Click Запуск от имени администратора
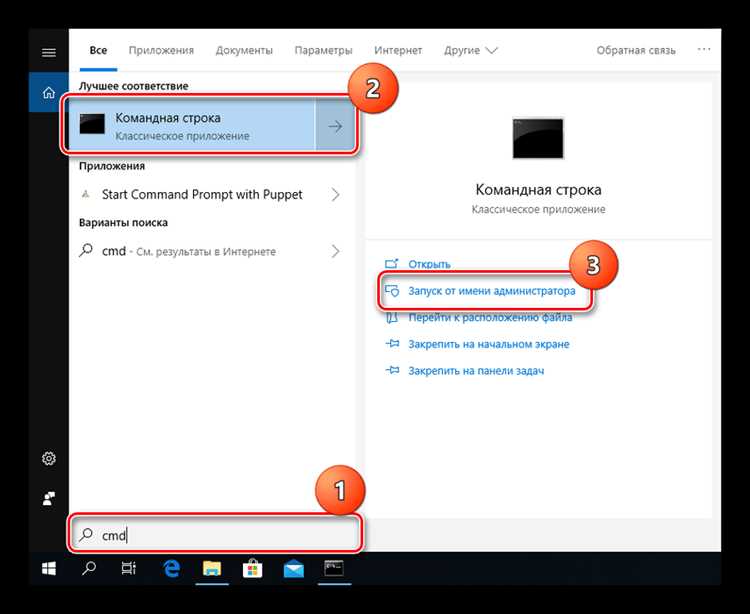750x614 pixels. (492, 291)
